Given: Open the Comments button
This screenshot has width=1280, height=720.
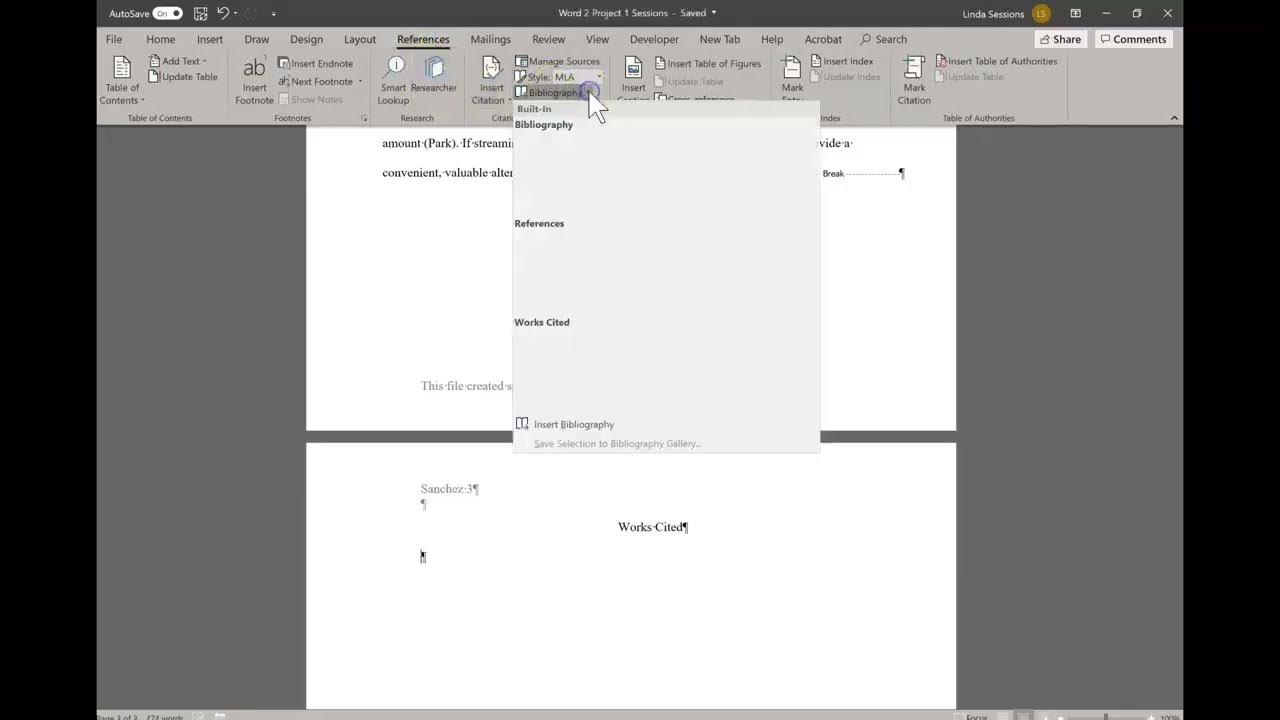Looking at the screenshot, I should (x=1133, y=39).
